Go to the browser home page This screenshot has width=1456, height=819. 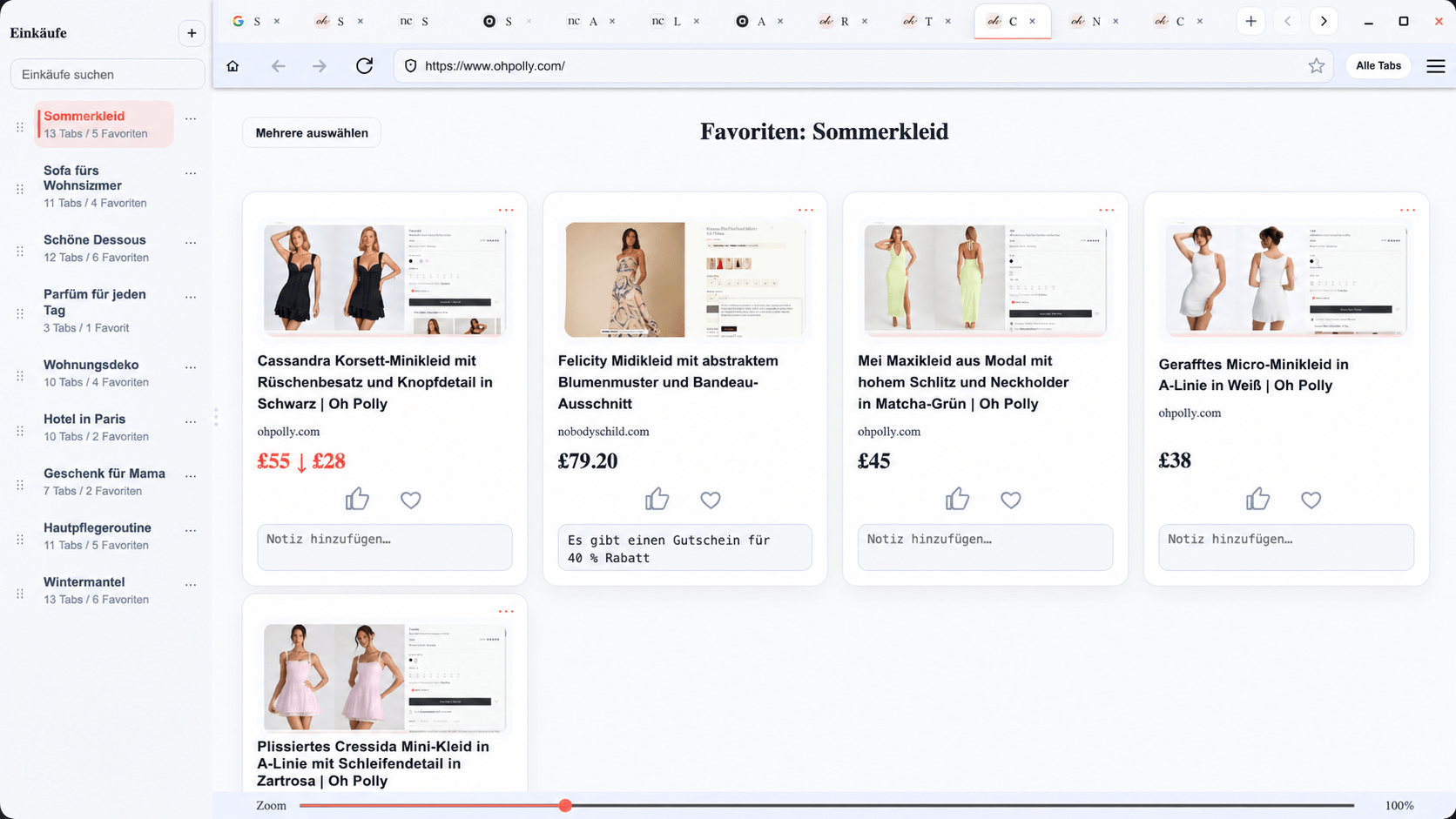pyautogui.click(x=233, y=66)
